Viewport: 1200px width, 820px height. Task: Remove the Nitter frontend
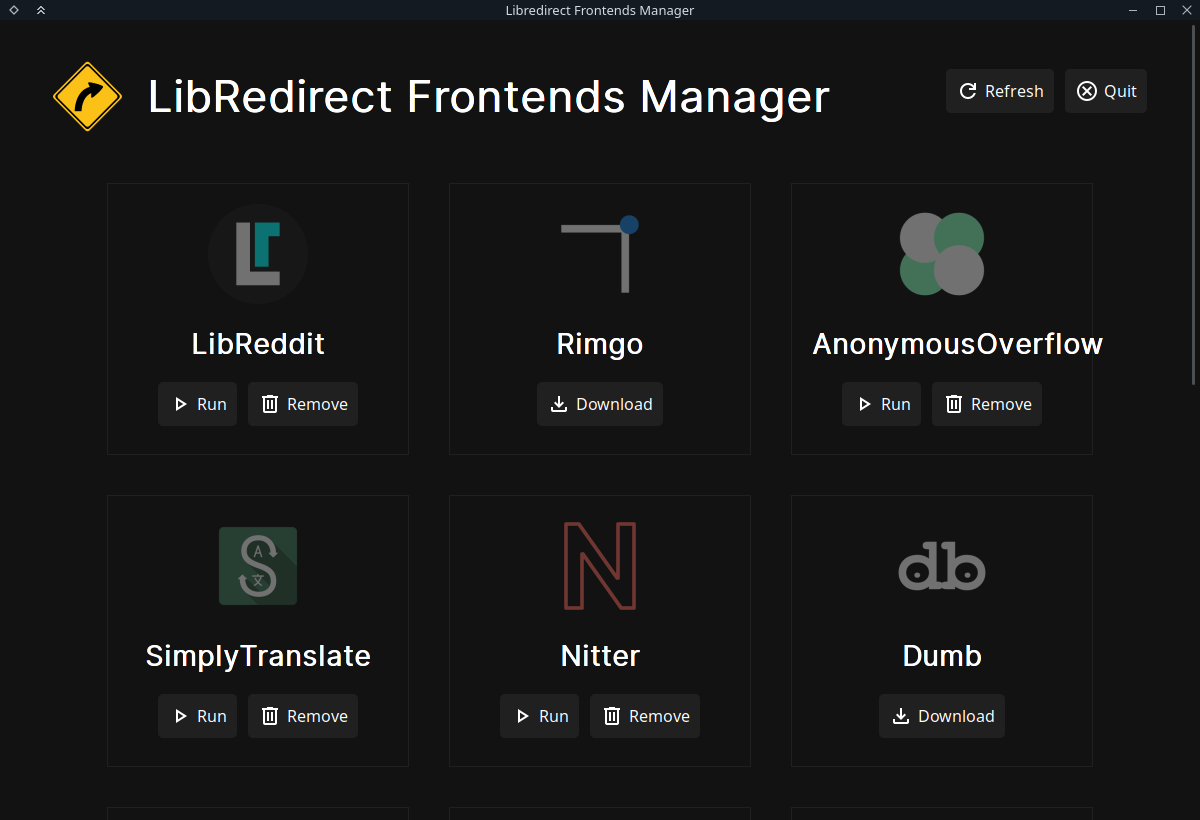[645, 716]
